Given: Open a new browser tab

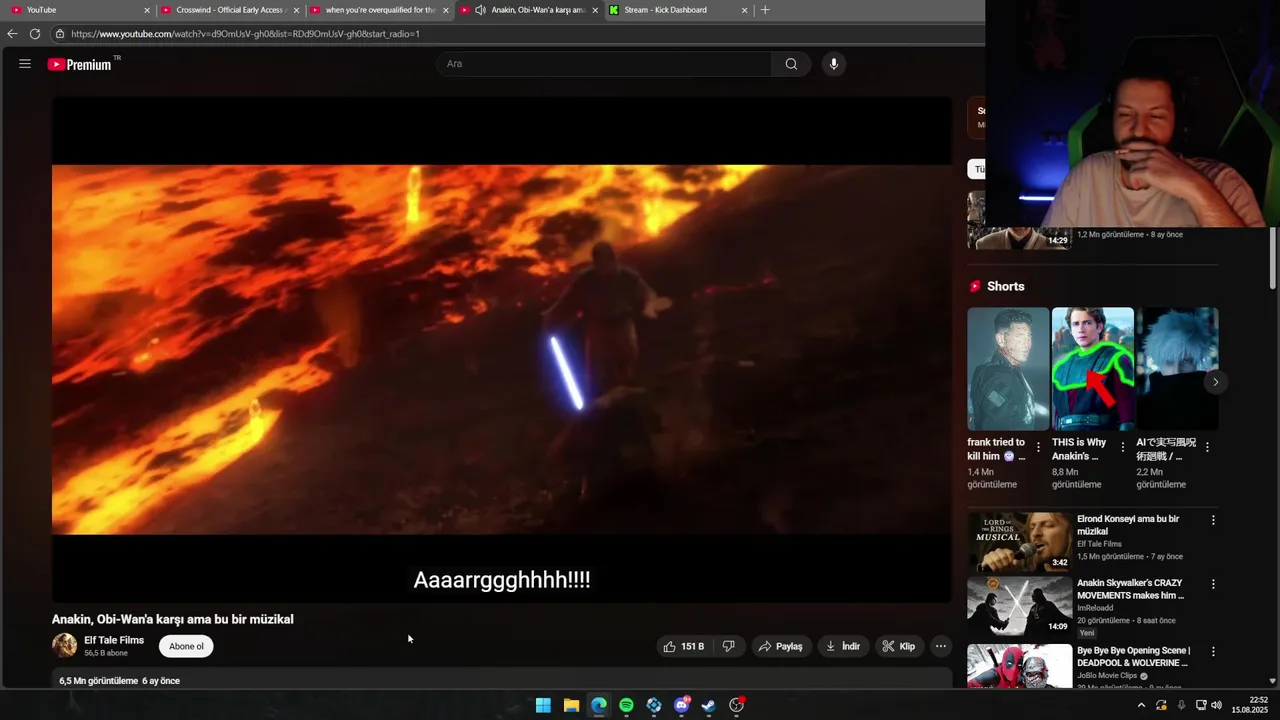Looking at the screenshot, I should [765, 10].
